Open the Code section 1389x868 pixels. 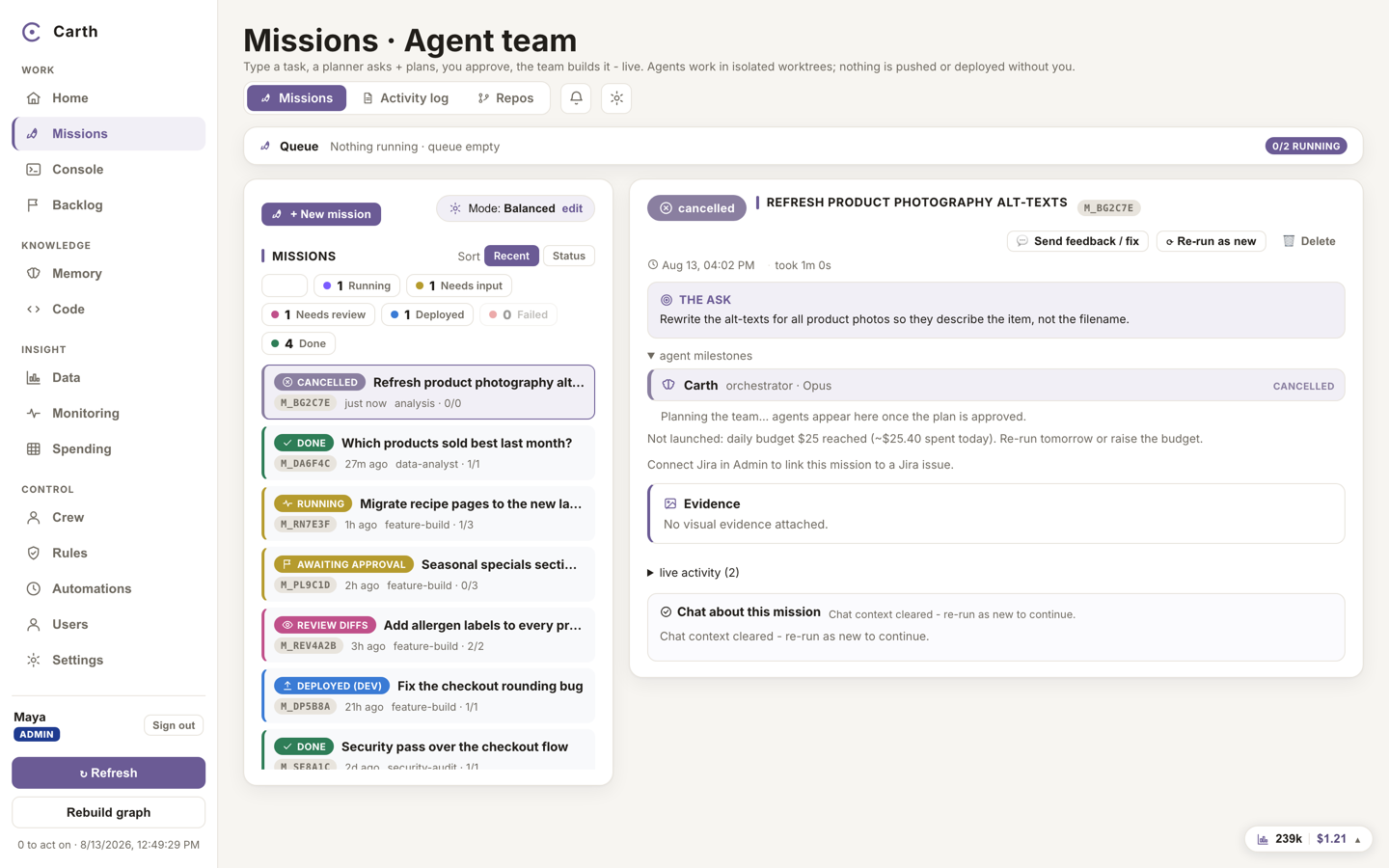[108, 310]
